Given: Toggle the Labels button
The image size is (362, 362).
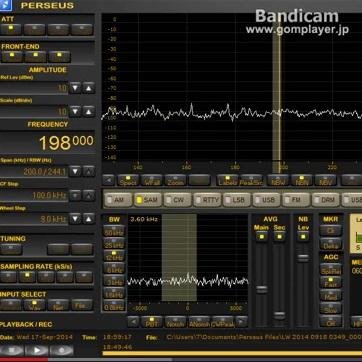Looking at the screenshot, I should [227, 180].
